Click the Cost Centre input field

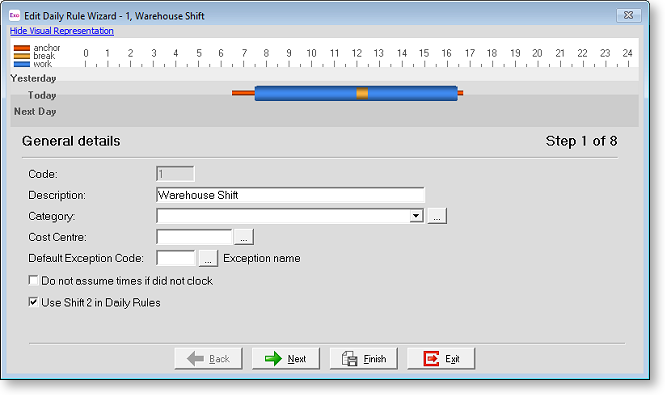pos(195,237)
